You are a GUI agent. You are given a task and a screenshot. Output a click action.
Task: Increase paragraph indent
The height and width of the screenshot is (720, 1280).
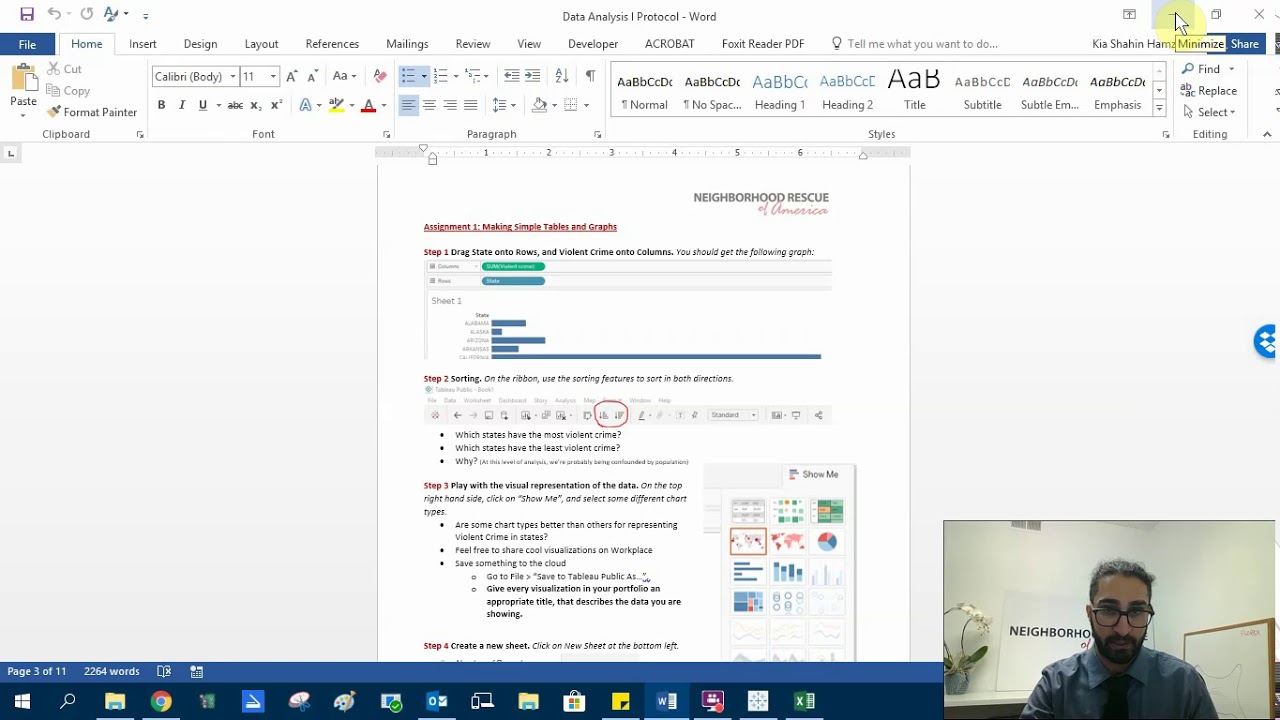click(533, 76)
